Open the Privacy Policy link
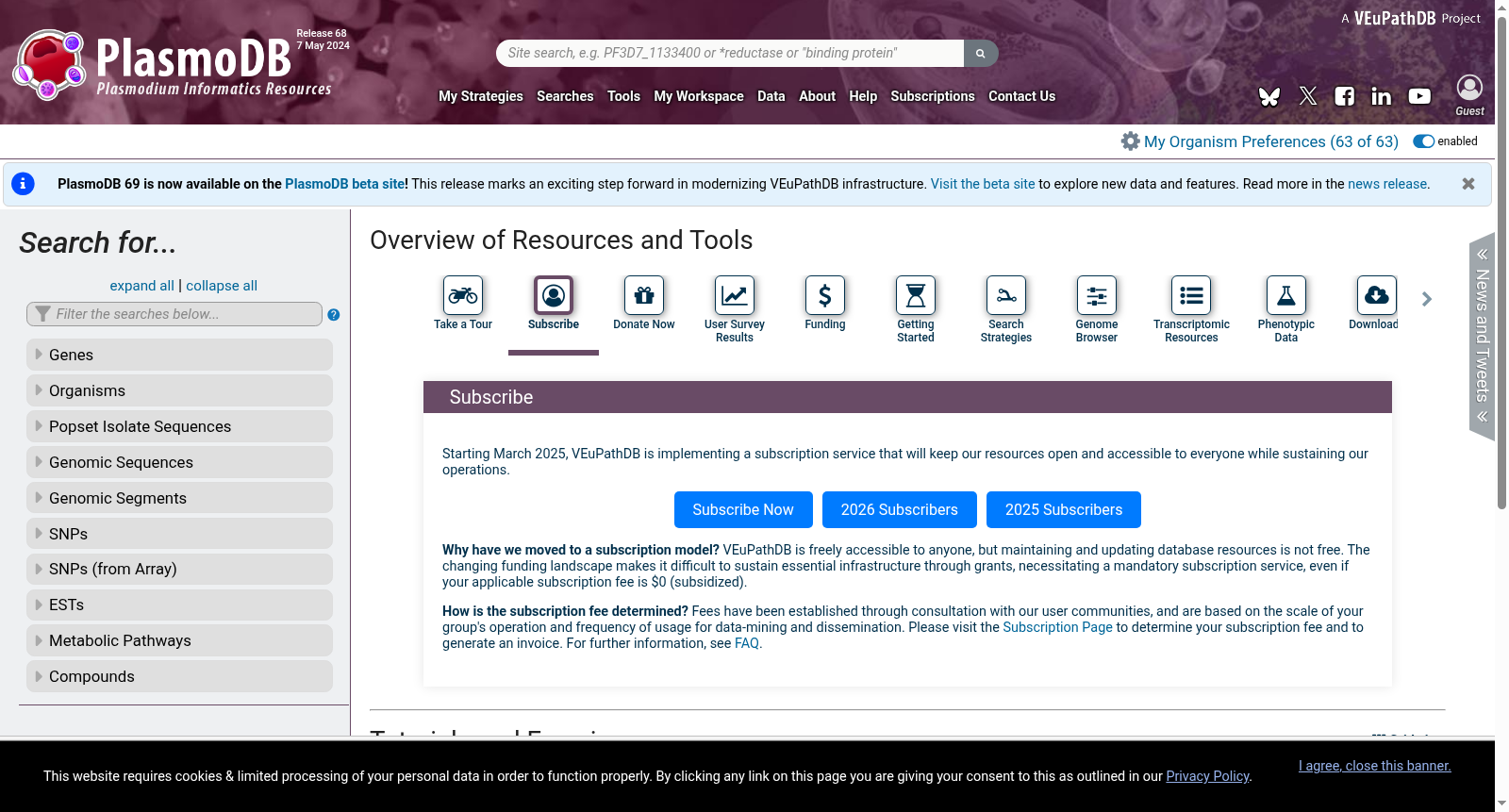 (1207, 776)
